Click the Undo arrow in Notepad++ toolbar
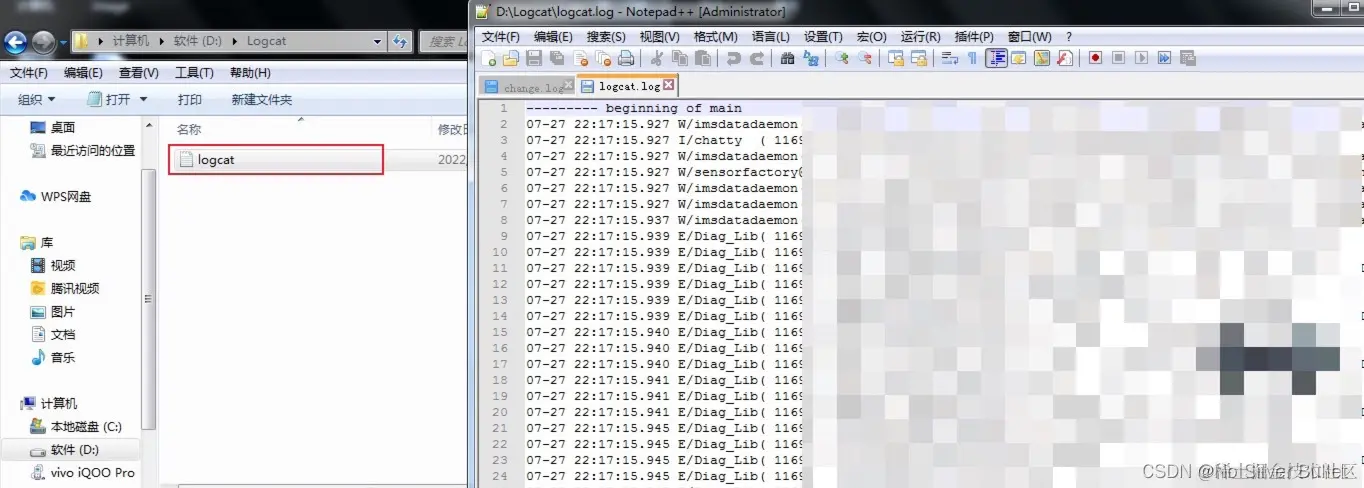The width and height of the screenshot is (1364, 488). [x=733, y=58]
